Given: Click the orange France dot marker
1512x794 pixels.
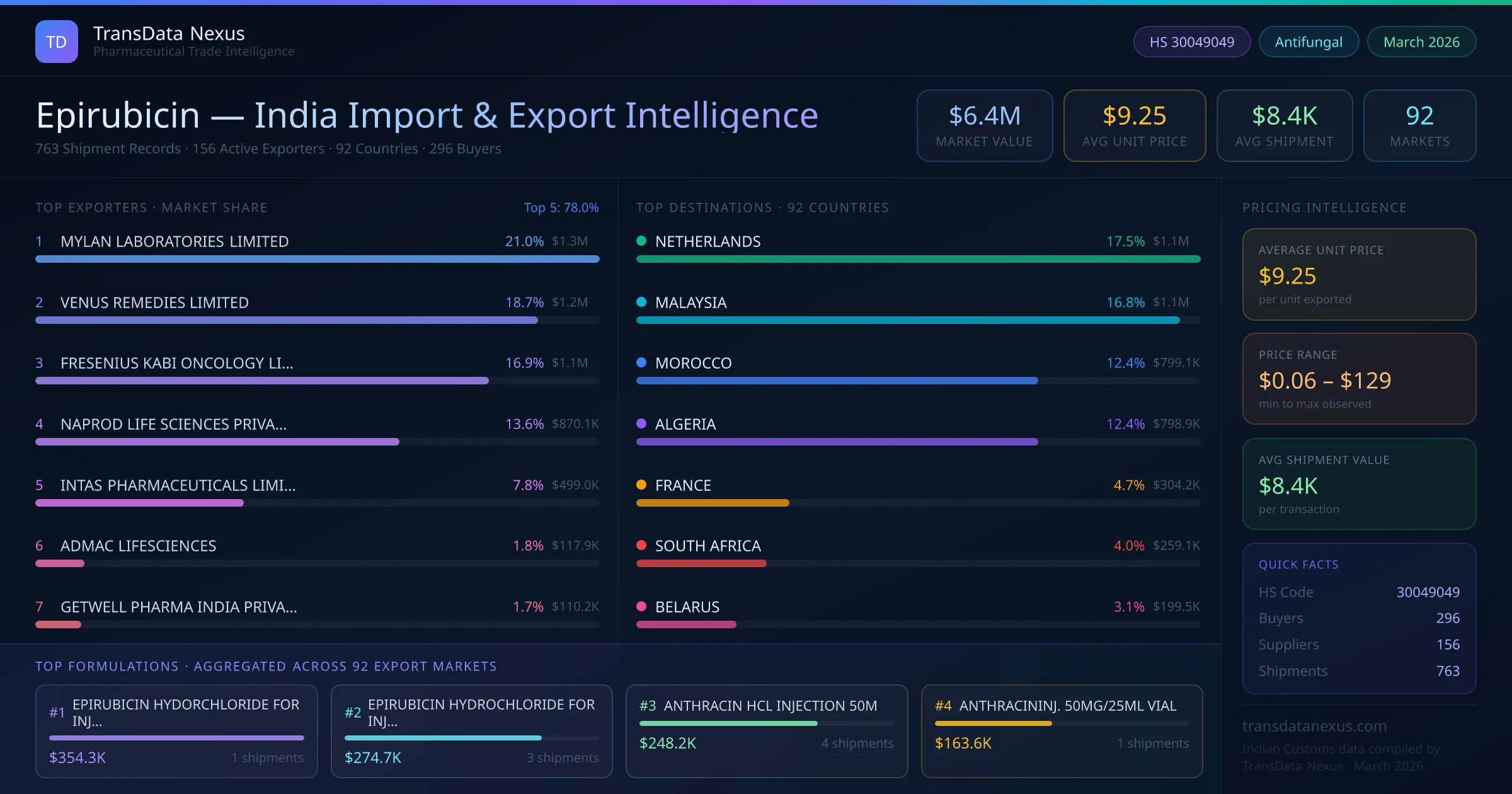Looking at the screenshot, I should click(641, 485).
